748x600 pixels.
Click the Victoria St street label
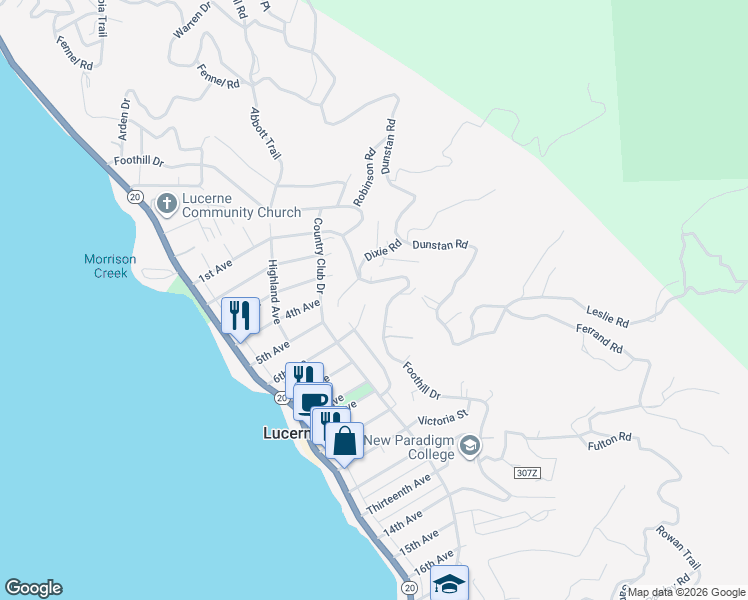click(443, 418)
